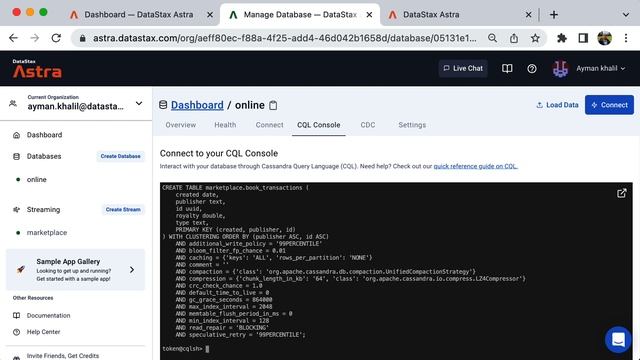
Task: Click the user avatar icon in header
Action: [560, 69]
